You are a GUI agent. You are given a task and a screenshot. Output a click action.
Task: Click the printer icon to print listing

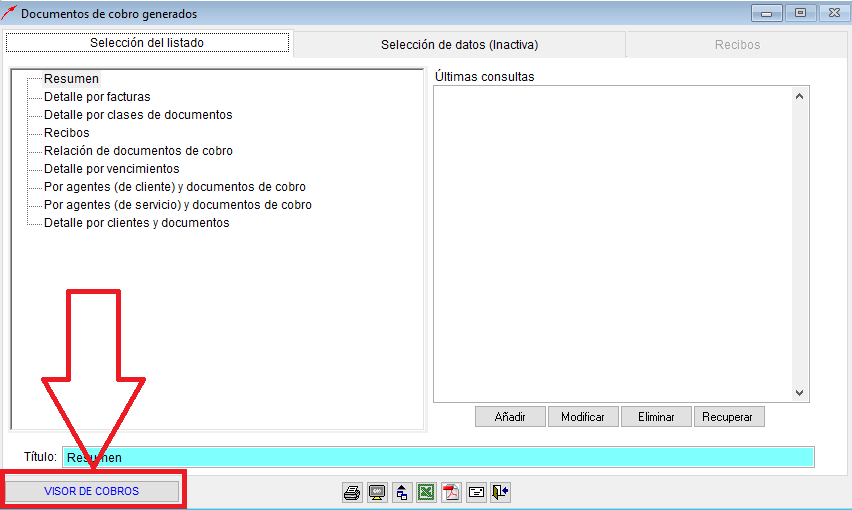pyautogui.click(x=352, y=493)
